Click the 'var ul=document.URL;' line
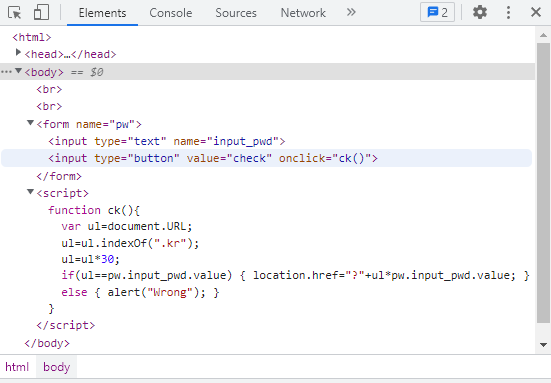551x383 pixels. tap(127, 226)
